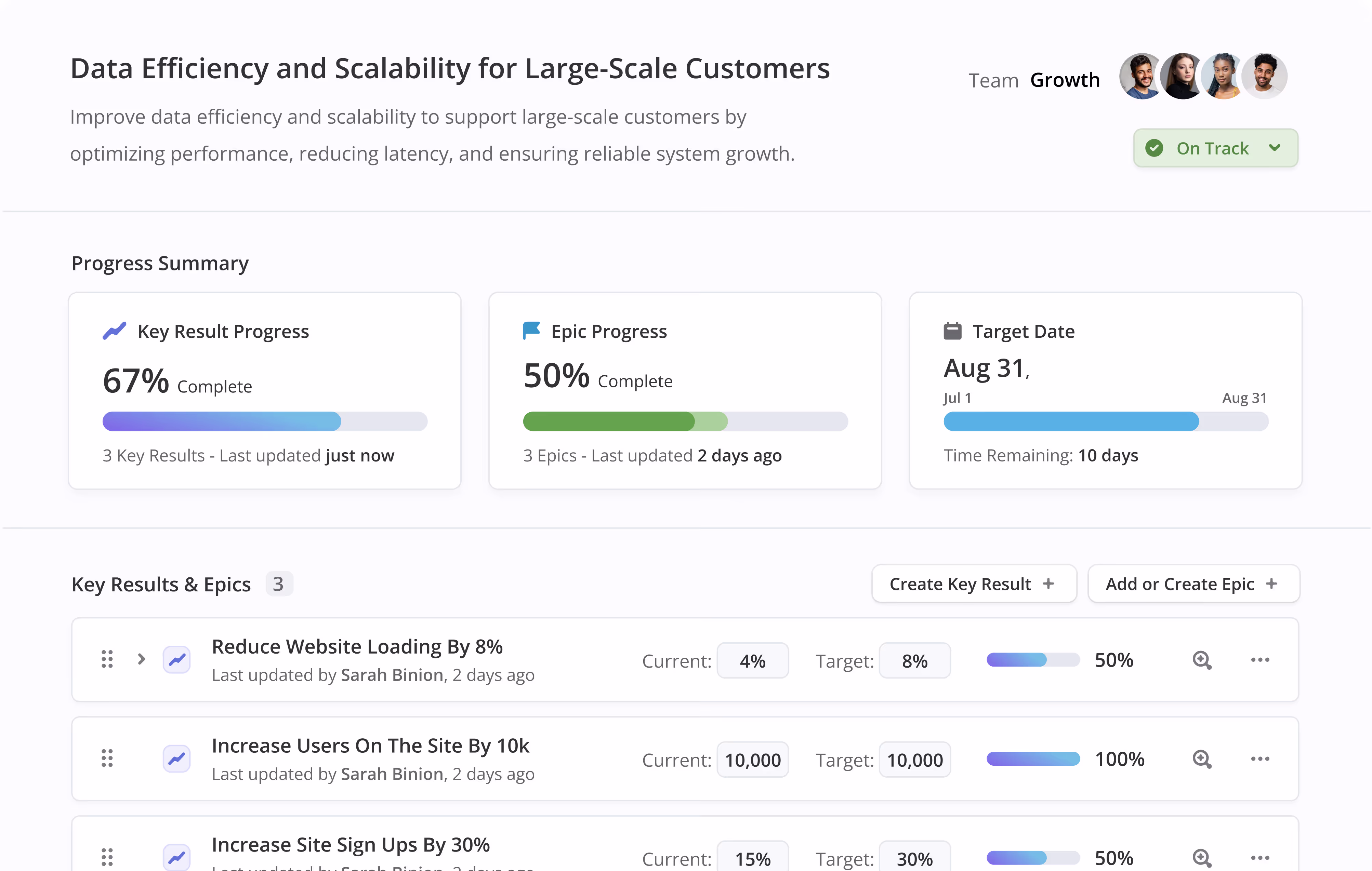This screenshot has height=871, width=1372.
Task: Edit the Current 4% value field
Action: pyautogui.click(x=752, y=661)
